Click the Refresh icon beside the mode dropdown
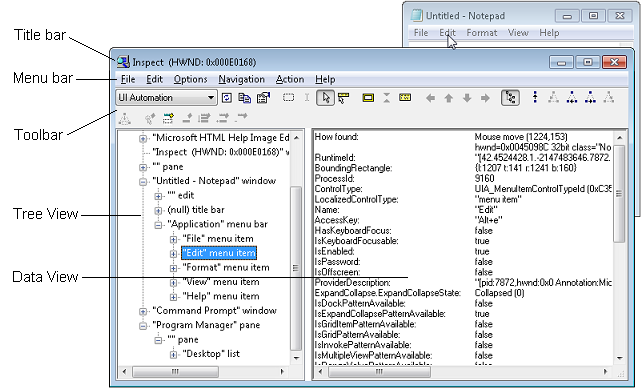Viewport: 642px width, 390px height. click(226, 98)
